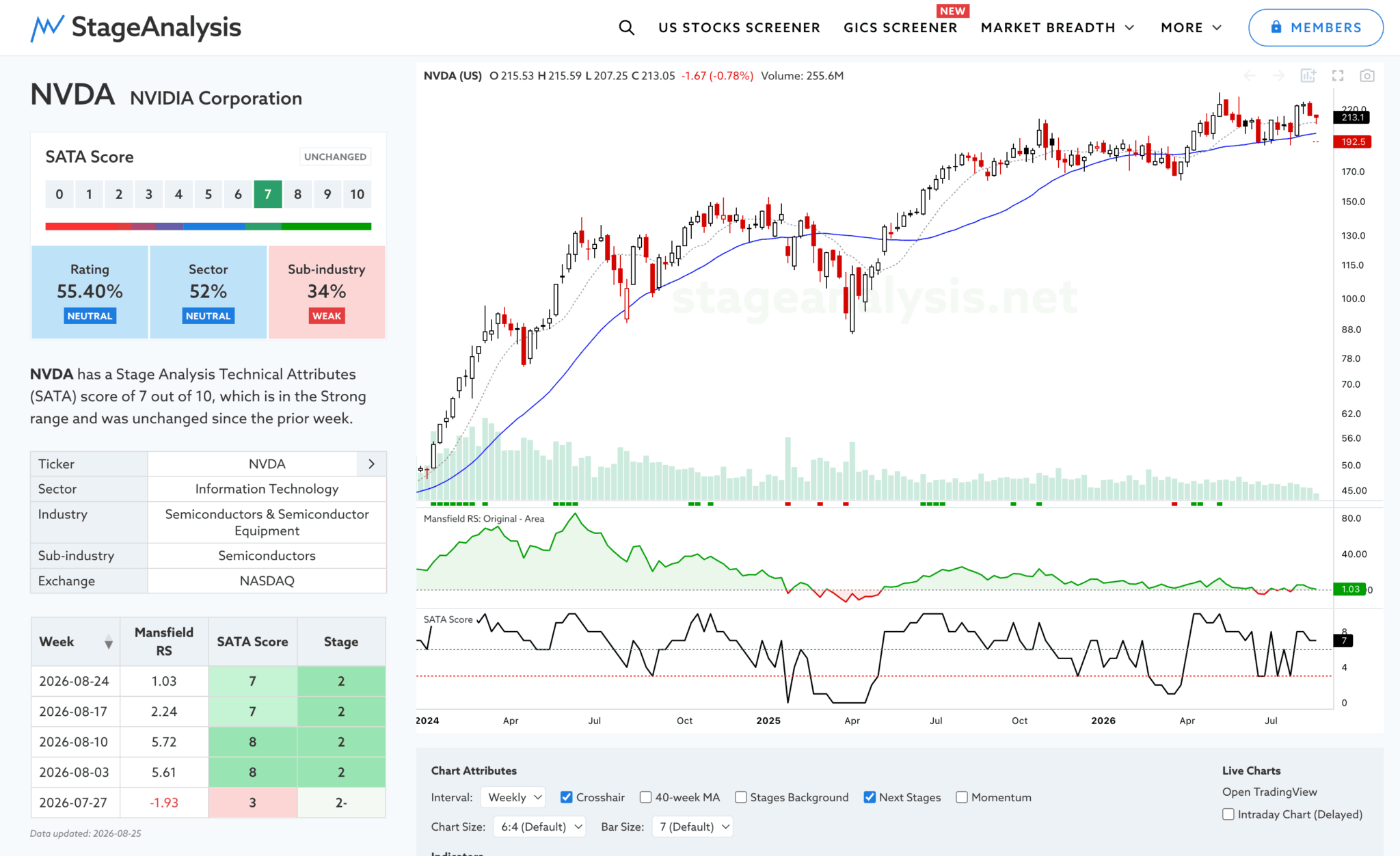Go to next chart with right arrow
The height and width of the screenshot is (856, 1400).
1278,76
